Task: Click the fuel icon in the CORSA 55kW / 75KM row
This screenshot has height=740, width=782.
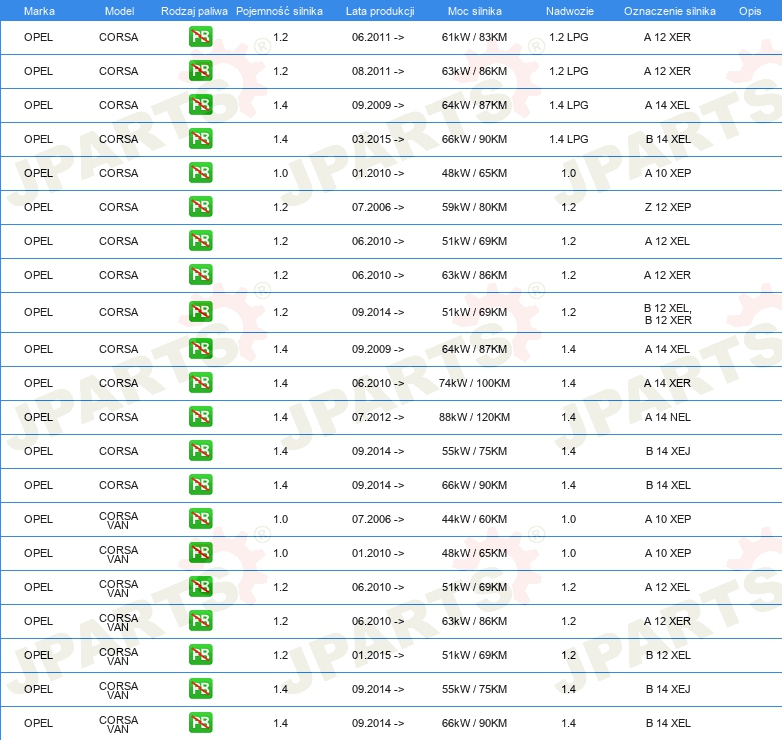Action: 200,450
